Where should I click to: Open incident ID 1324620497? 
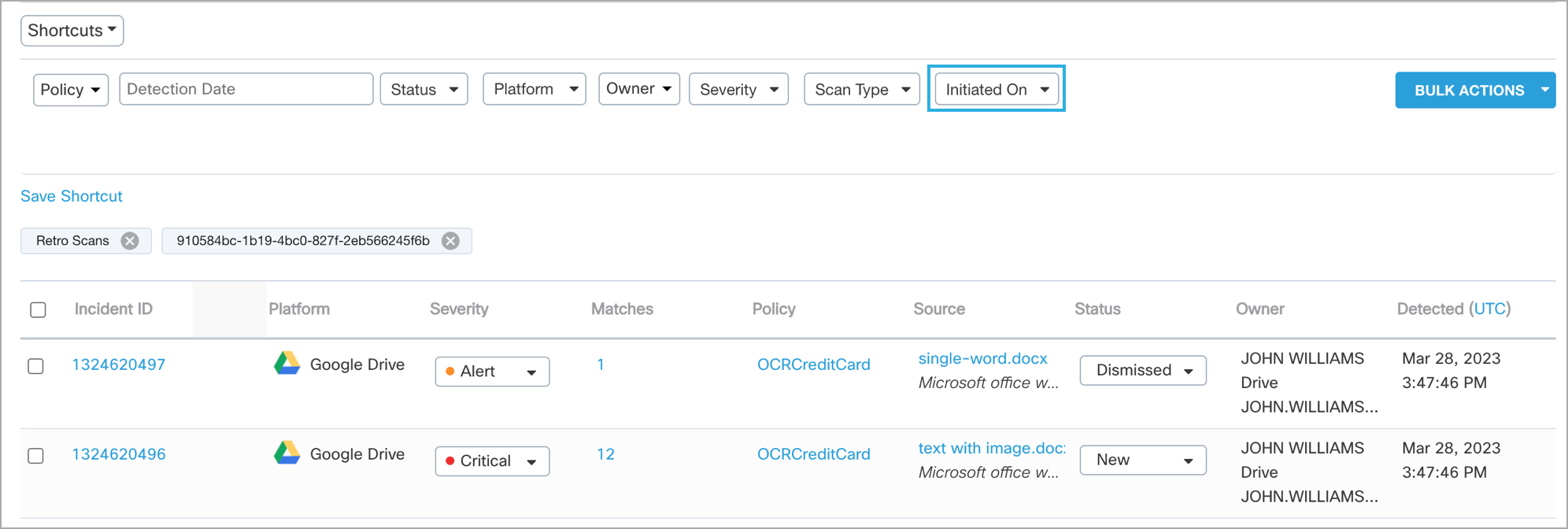pos(119,364)
